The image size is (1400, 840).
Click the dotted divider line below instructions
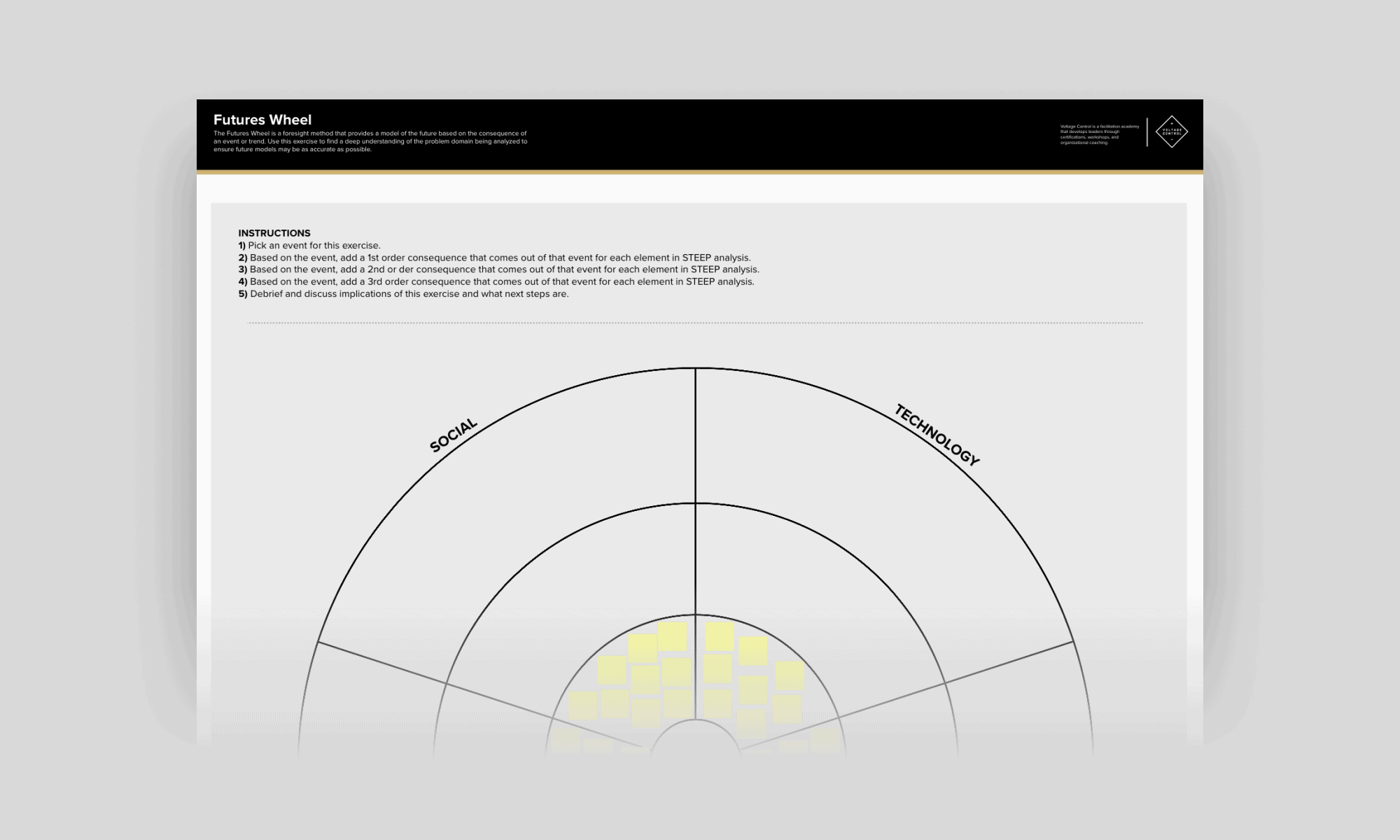(x=695, y=323)
